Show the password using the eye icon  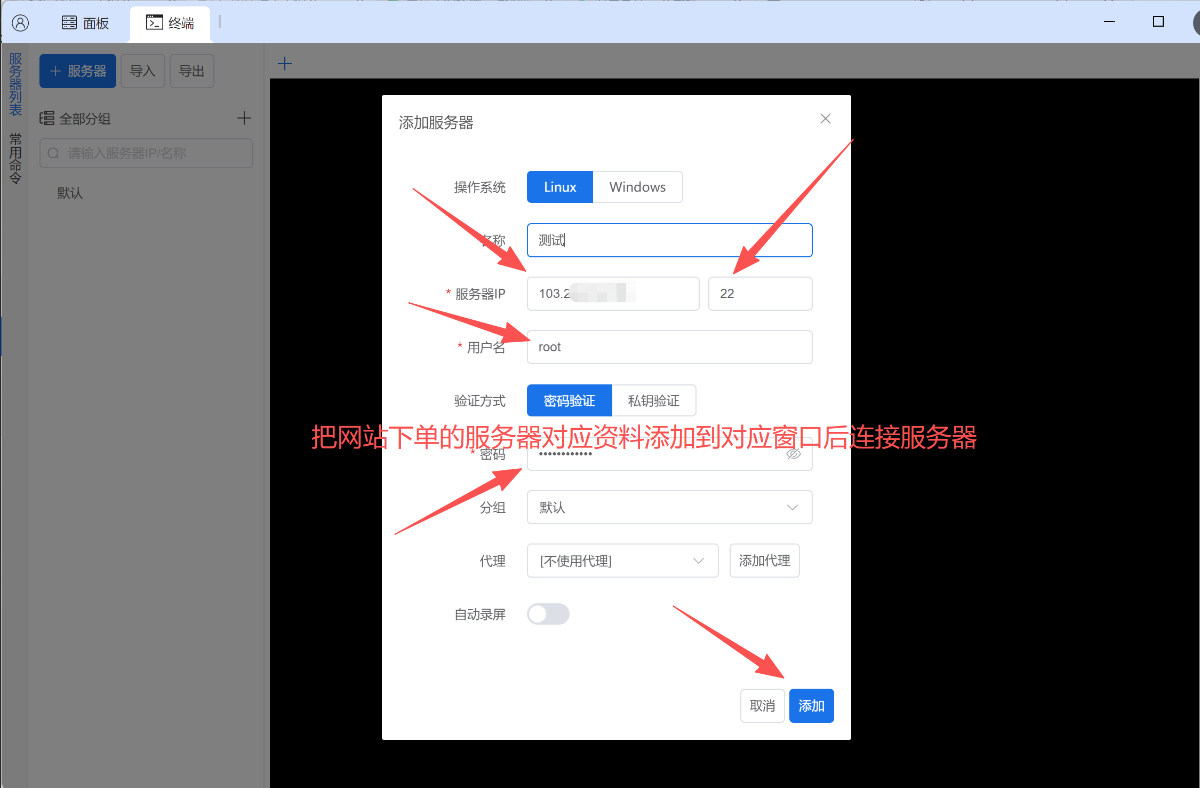coord(795,455)
